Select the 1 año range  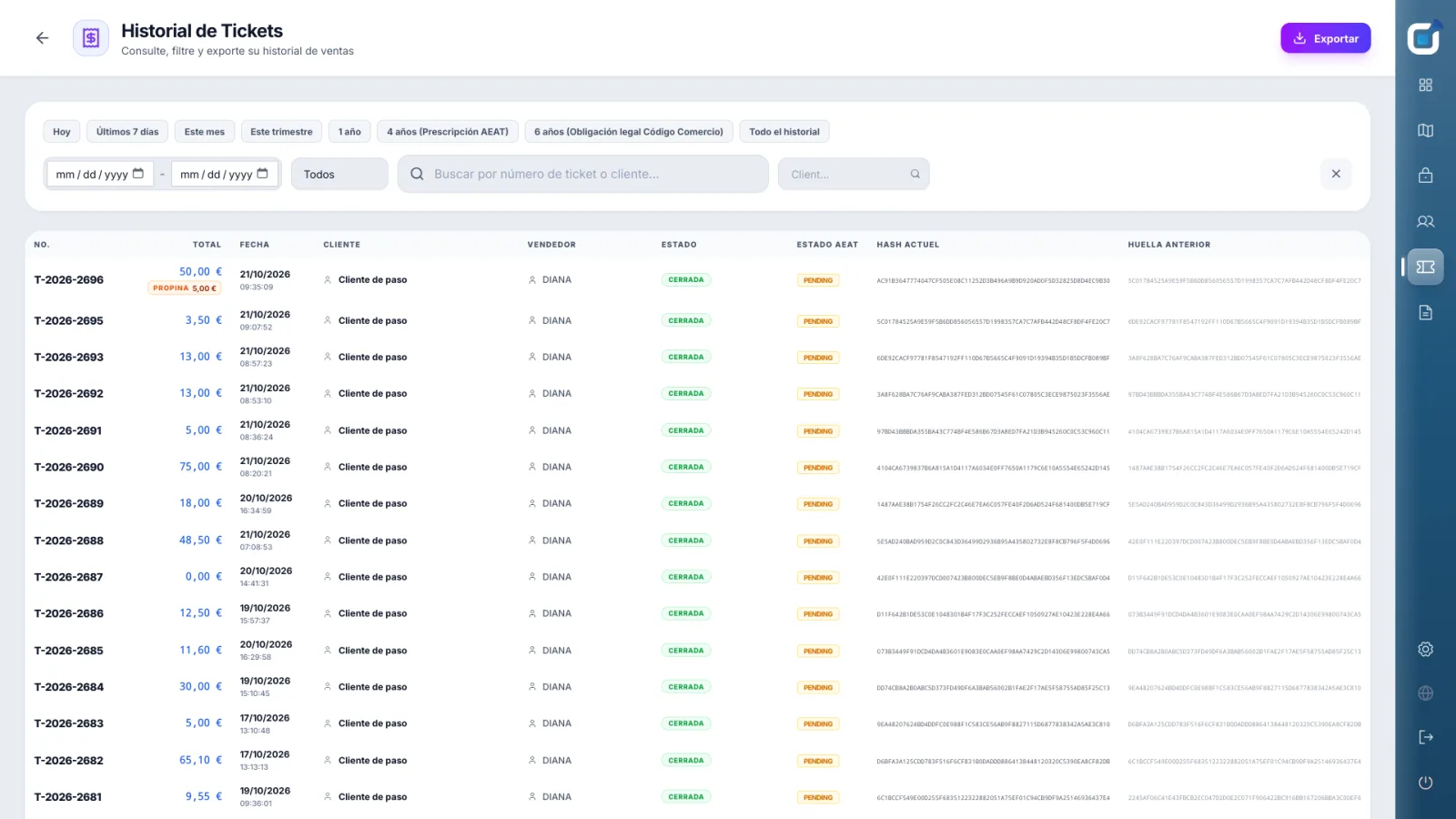tap(349, 132)
